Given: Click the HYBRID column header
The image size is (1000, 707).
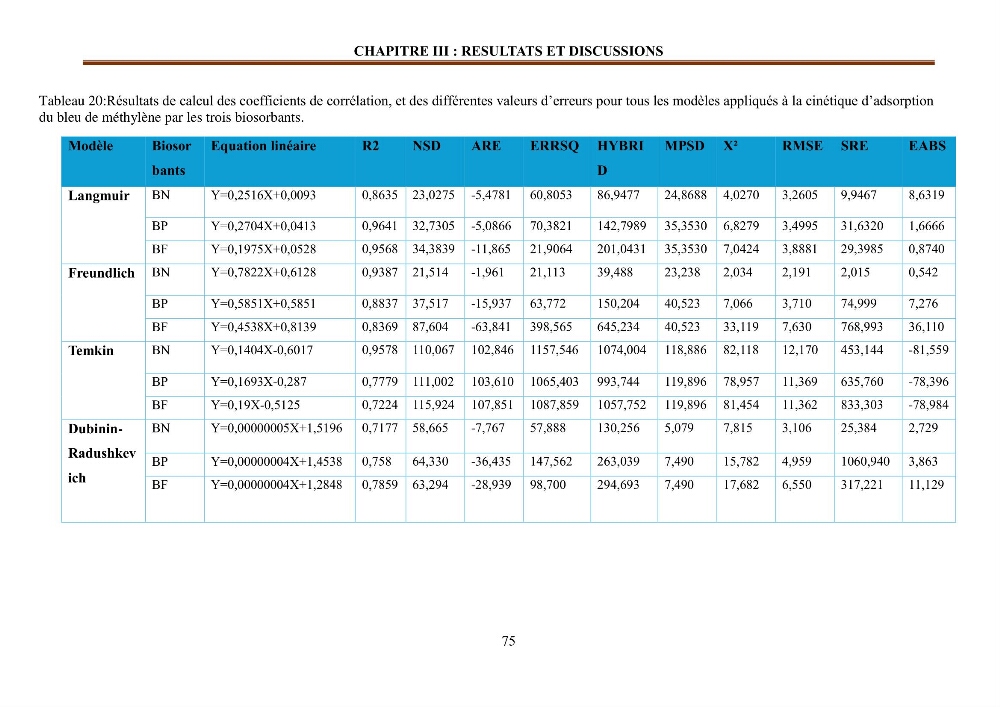Looking at the screenshot, I should (x=620, y=158).
